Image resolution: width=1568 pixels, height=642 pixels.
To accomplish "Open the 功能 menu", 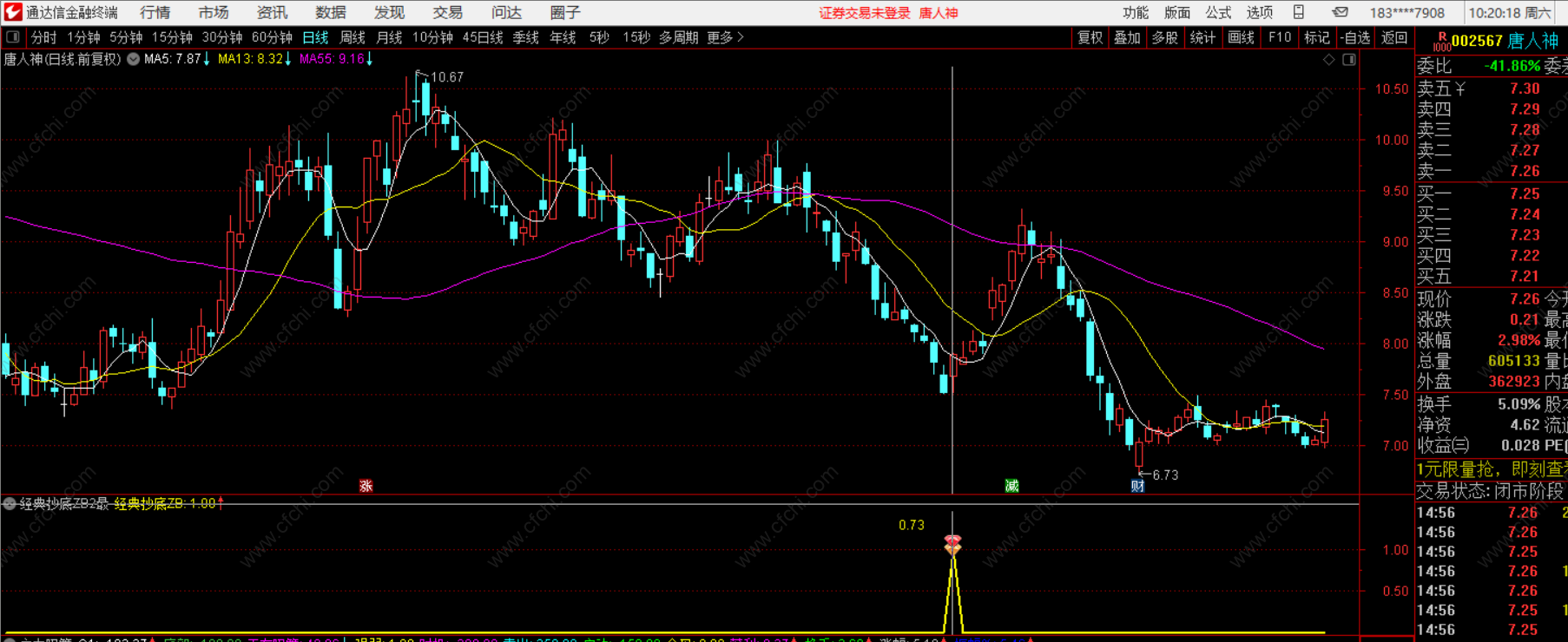I will tap(1136, 12).
